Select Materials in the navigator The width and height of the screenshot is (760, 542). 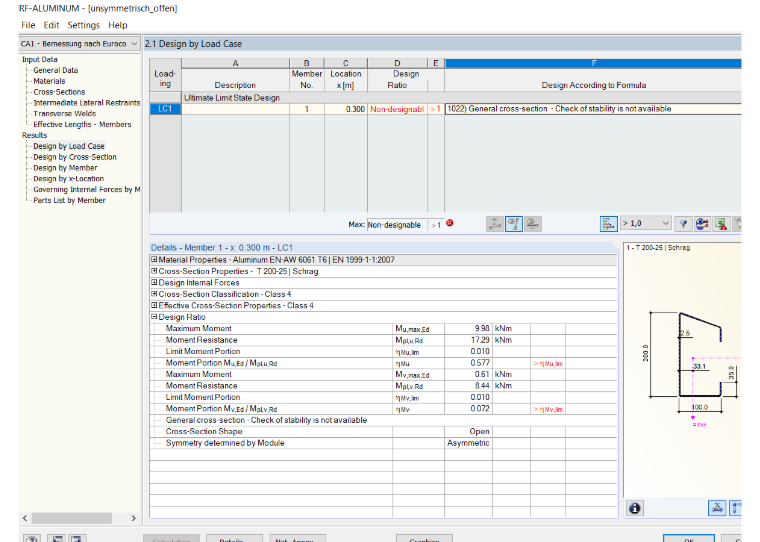pos(49,81)
